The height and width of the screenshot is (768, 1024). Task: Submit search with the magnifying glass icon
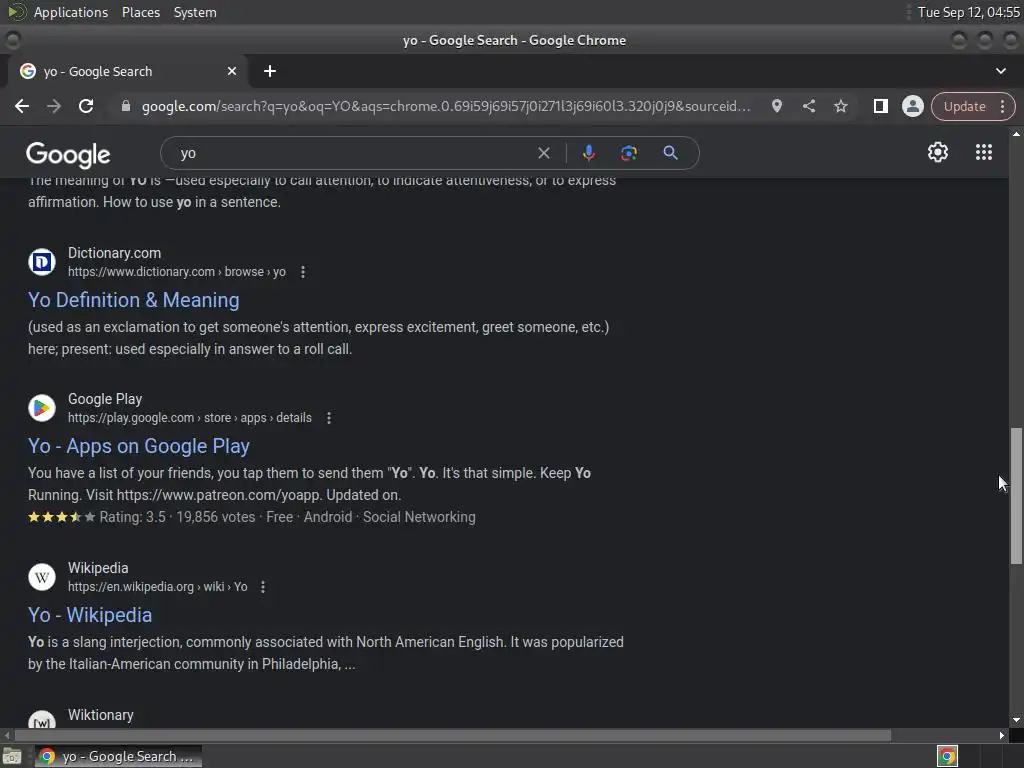tap(670, 153)
